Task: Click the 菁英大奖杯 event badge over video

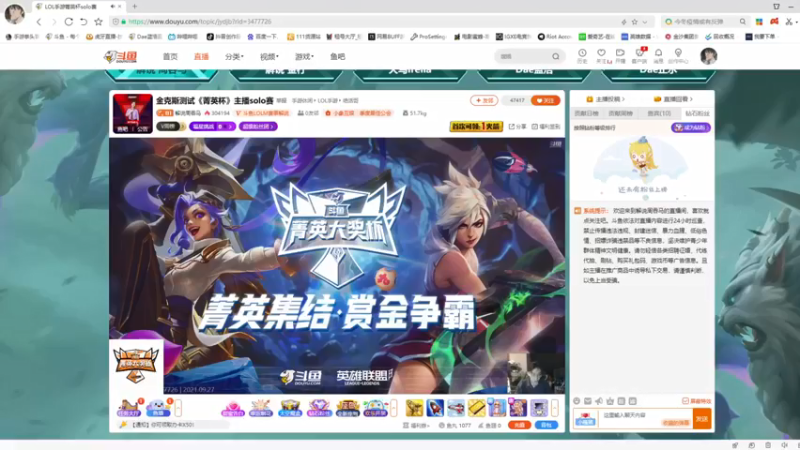Action: click(136, 365)
